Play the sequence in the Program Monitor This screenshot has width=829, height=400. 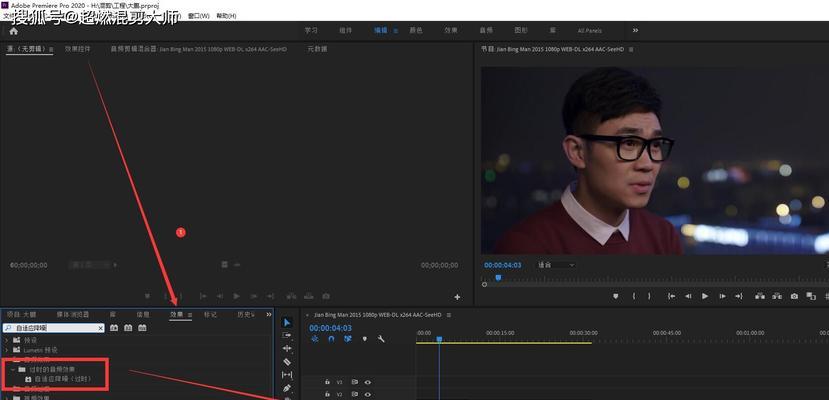(705, 296)
